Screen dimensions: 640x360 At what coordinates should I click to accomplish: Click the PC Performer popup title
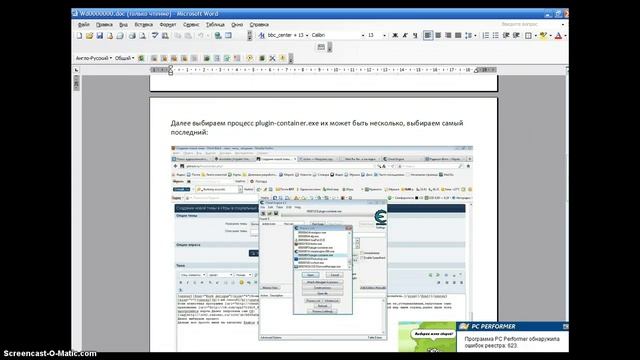pos(493,326)
